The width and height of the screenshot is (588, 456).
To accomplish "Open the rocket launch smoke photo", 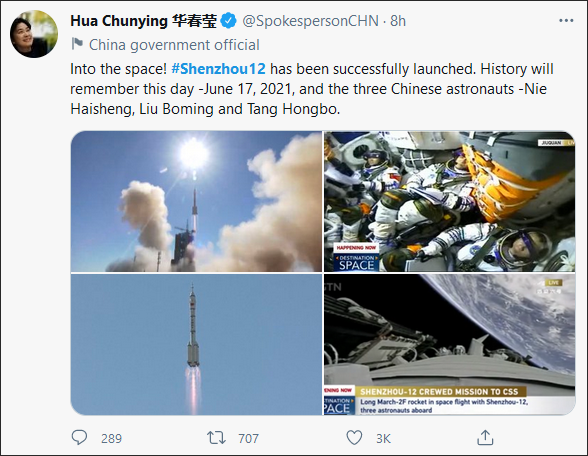I will (x=196, y=201).
